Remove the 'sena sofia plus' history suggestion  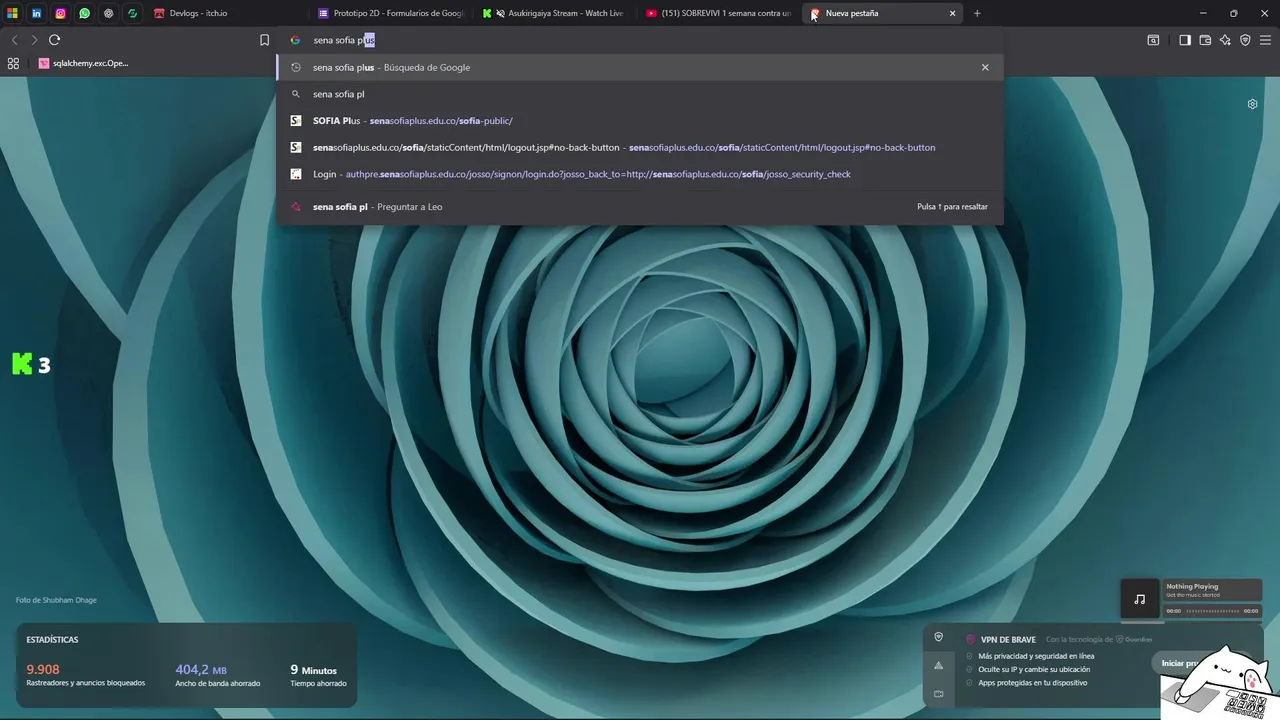point(985,67)
